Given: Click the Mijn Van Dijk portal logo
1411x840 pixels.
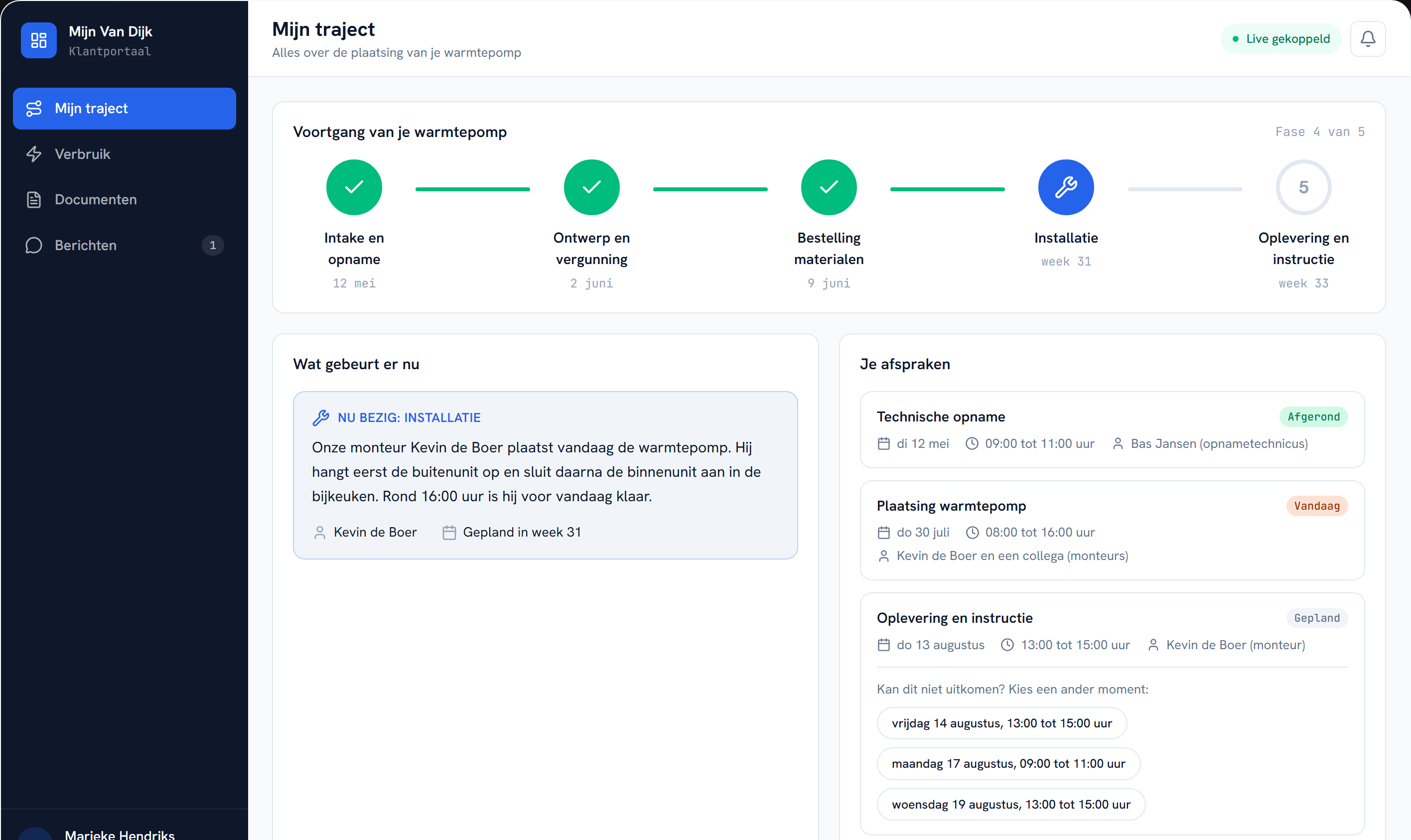Looking at the screenshot, I should (38, 40).
